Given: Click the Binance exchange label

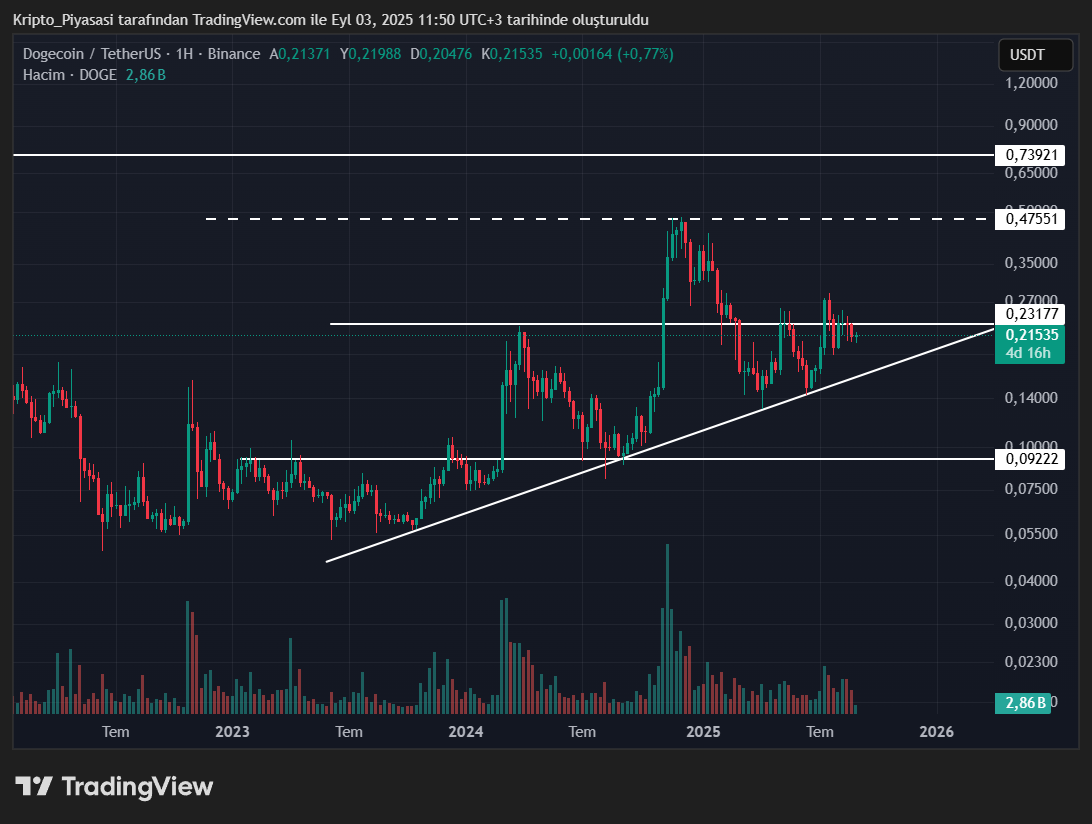Looking at the screenshot, I should pyautogui.click(x=234, y=54).
